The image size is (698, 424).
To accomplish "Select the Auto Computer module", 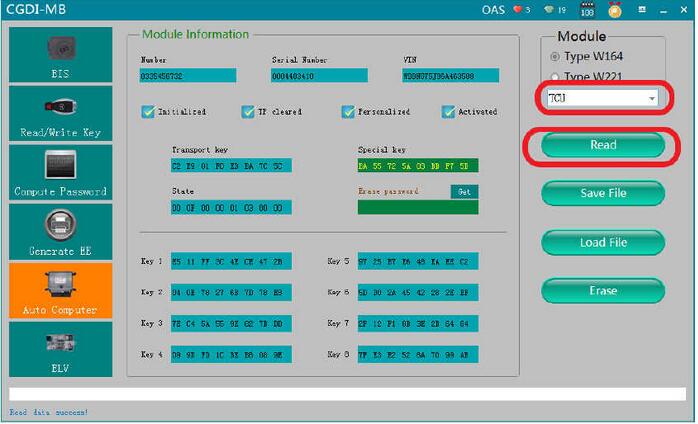I will (x=61, y=290).
